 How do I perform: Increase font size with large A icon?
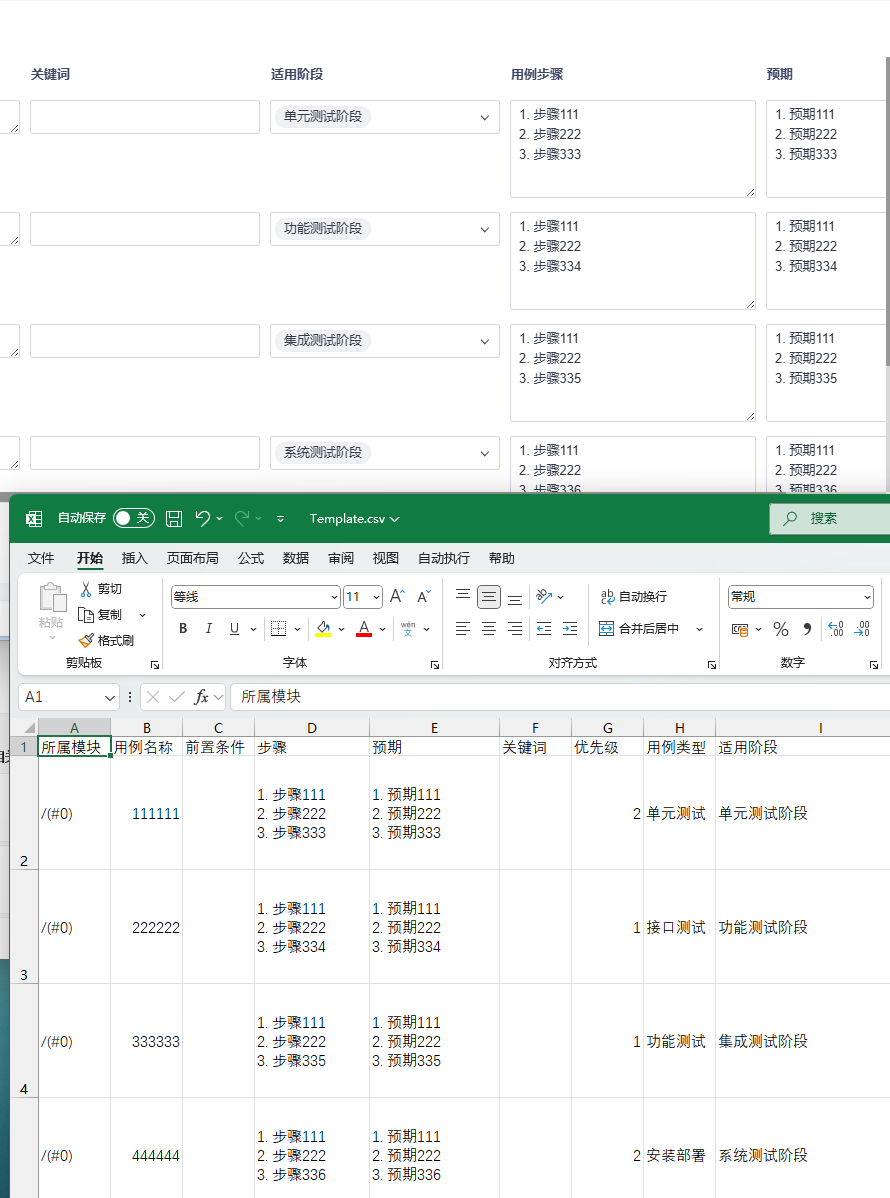point(397,597)
